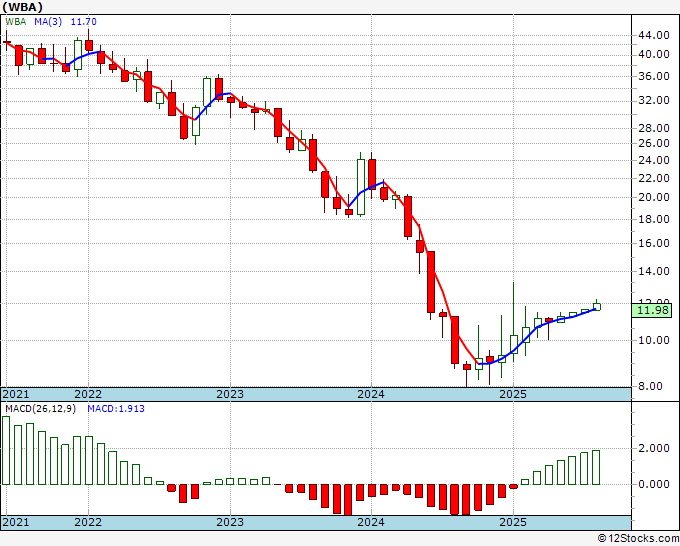
Task: Click the 22.00 price axis label
Action: click(x=654, y=178)
